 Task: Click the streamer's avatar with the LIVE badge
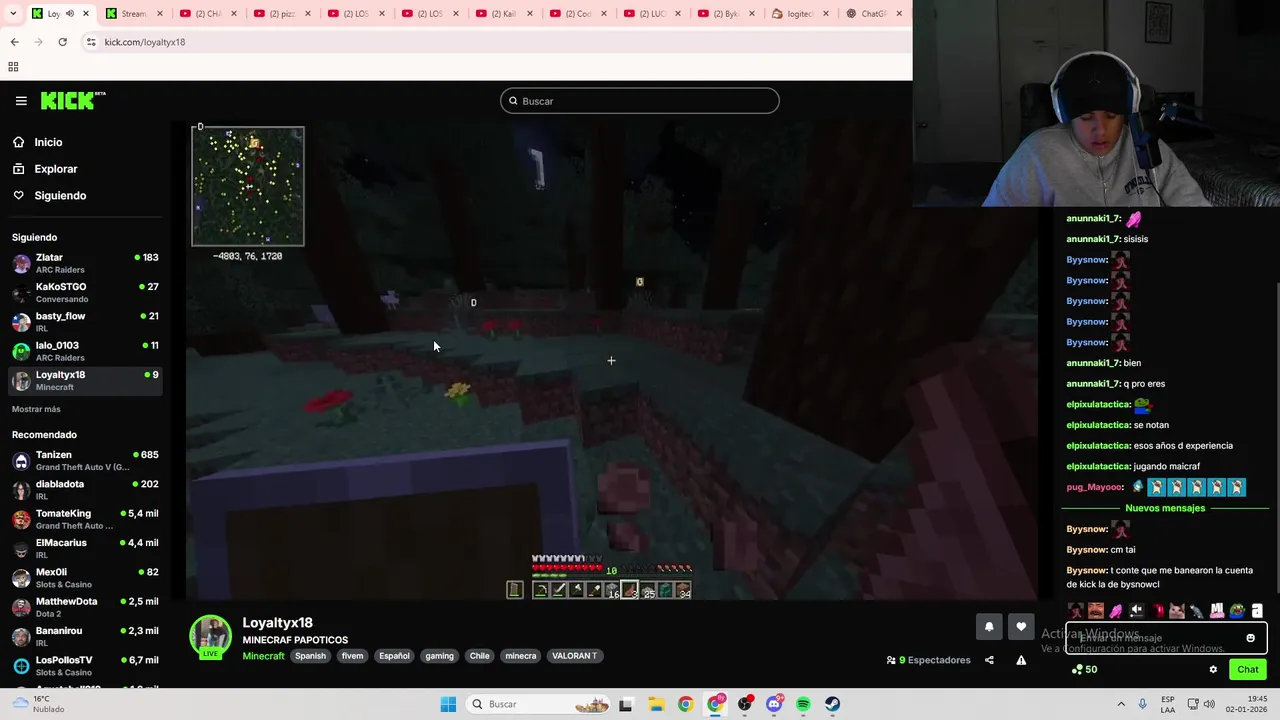(211, 637)
